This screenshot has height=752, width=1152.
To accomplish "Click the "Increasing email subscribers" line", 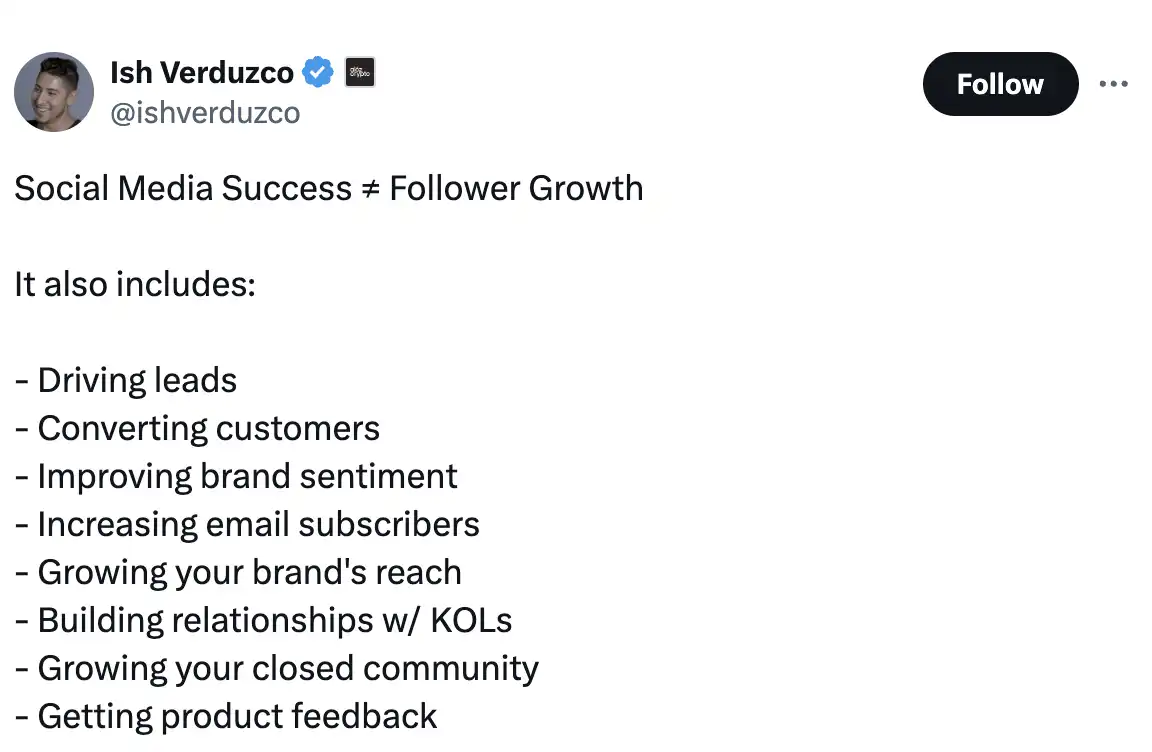I will (x=258, y=524).
